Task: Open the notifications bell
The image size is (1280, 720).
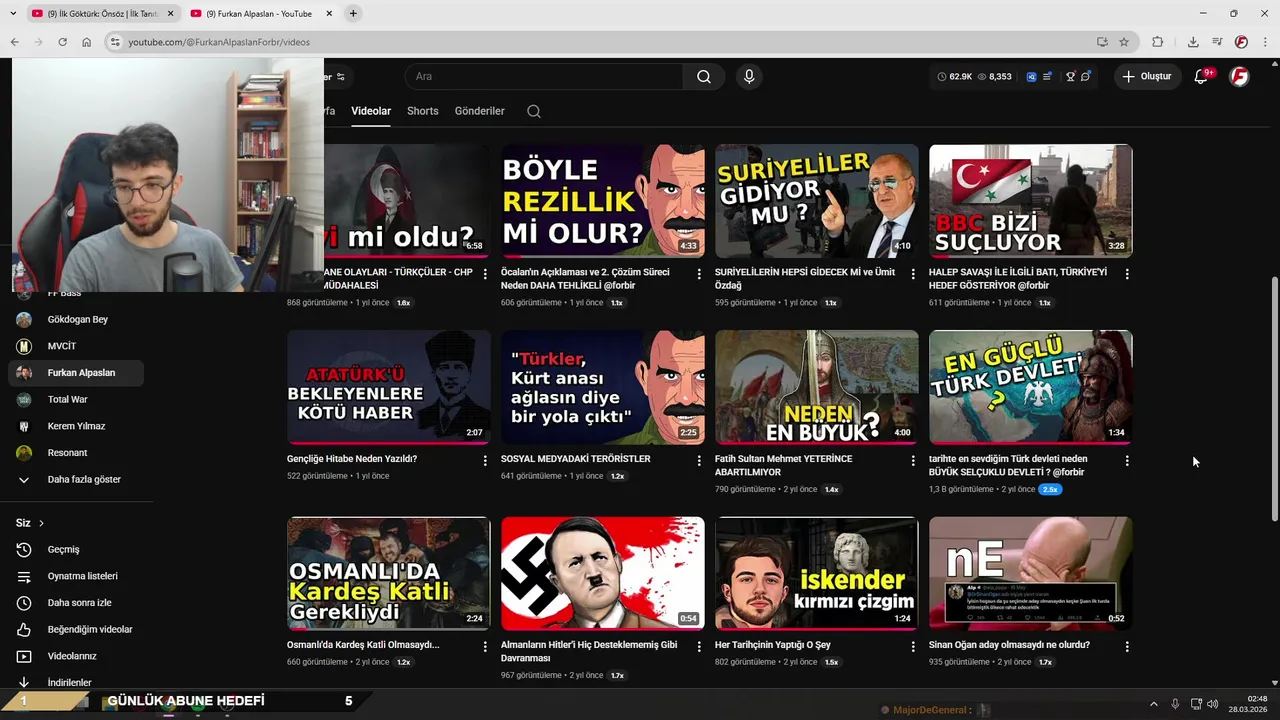Action: (x=1201, y=77)
